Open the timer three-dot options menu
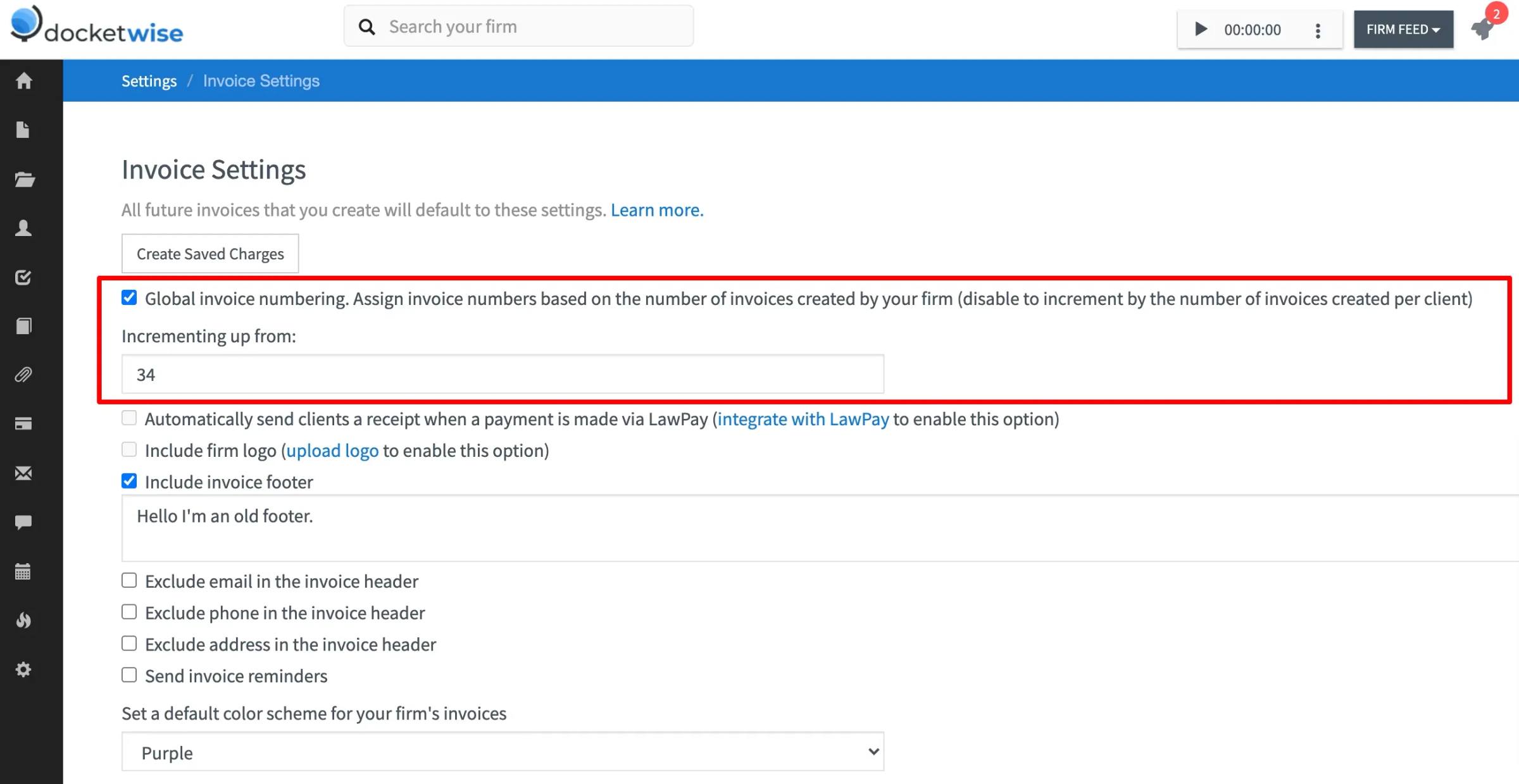The image size is (1519, 784). (1318, 28)
